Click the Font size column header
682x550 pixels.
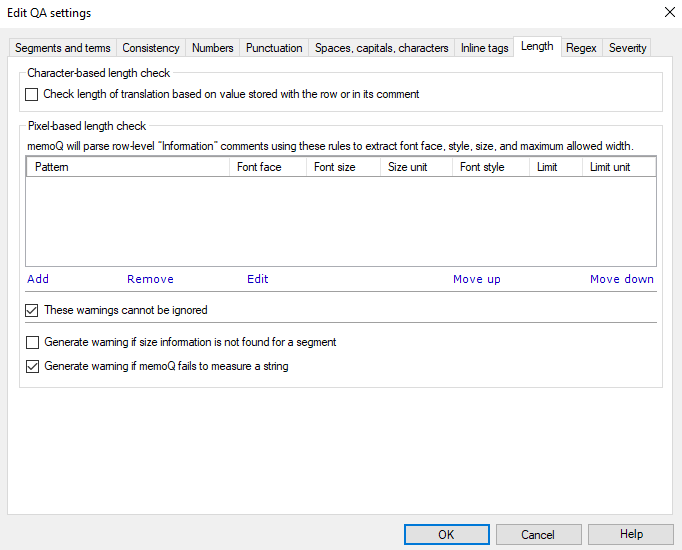tap(343, 167)
